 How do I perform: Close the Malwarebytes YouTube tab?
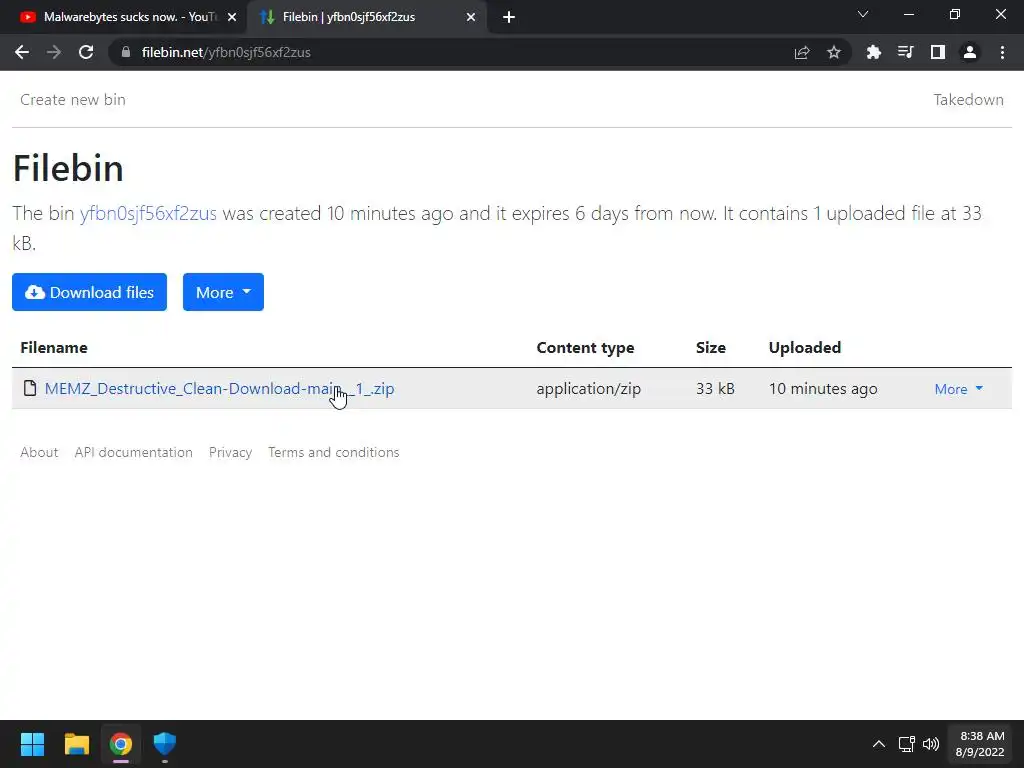(232, 17)
